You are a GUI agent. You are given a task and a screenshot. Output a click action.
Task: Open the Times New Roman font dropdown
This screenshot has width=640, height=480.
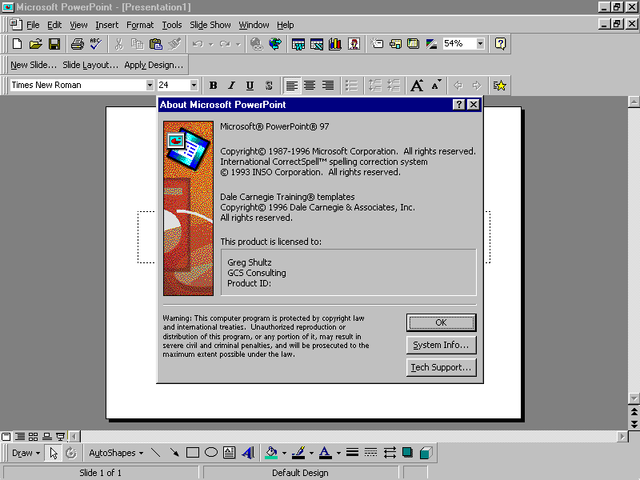(x=150, y=85)
